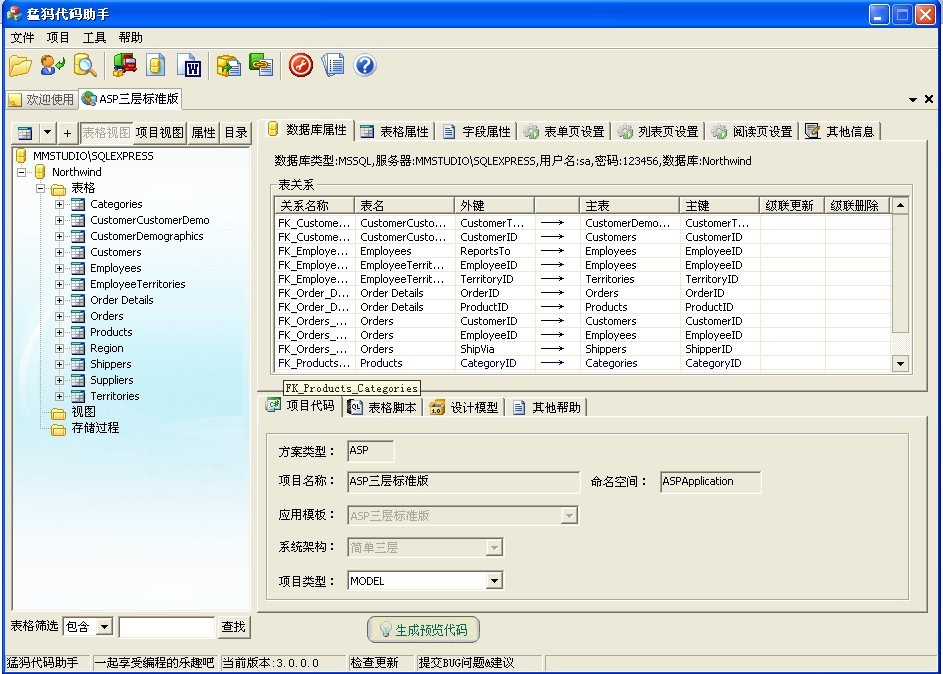Click the search magnifier toolbar icon
The height and width of the screenshot is (674, 943).
[84, 65]
